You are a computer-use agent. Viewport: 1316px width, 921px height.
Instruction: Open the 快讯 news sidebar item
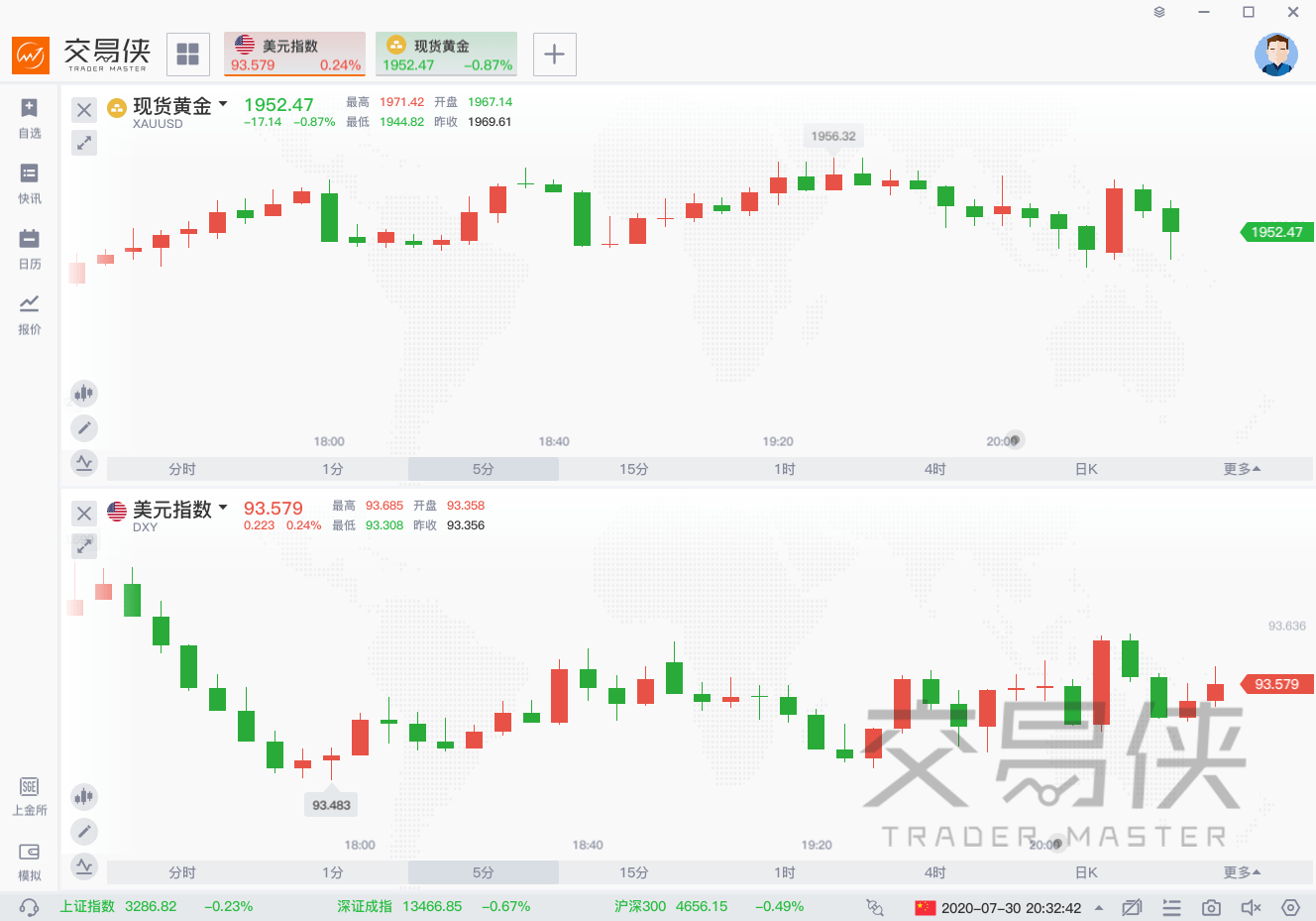tap(30, 183)
